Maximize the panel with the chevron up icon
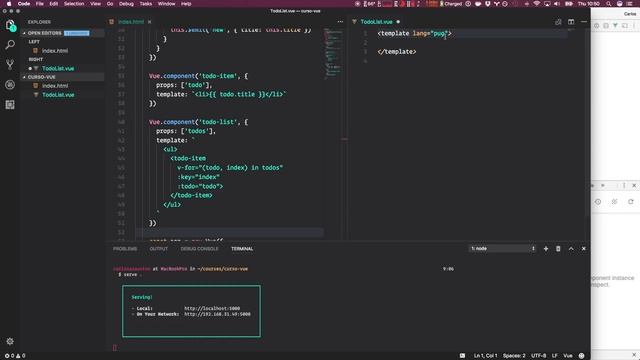 pyautogui.click(x=571, y=249)
